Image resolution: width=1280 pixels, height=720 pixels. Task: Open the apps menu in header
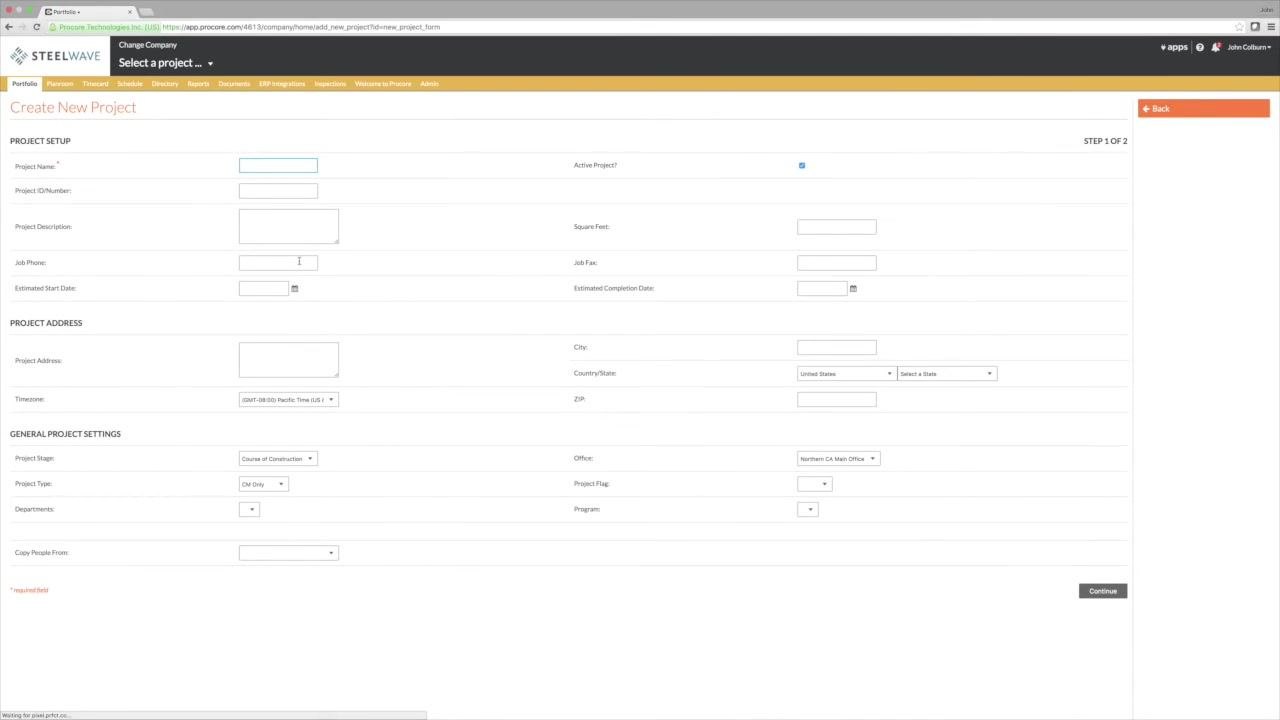[x=1174, y=47]
